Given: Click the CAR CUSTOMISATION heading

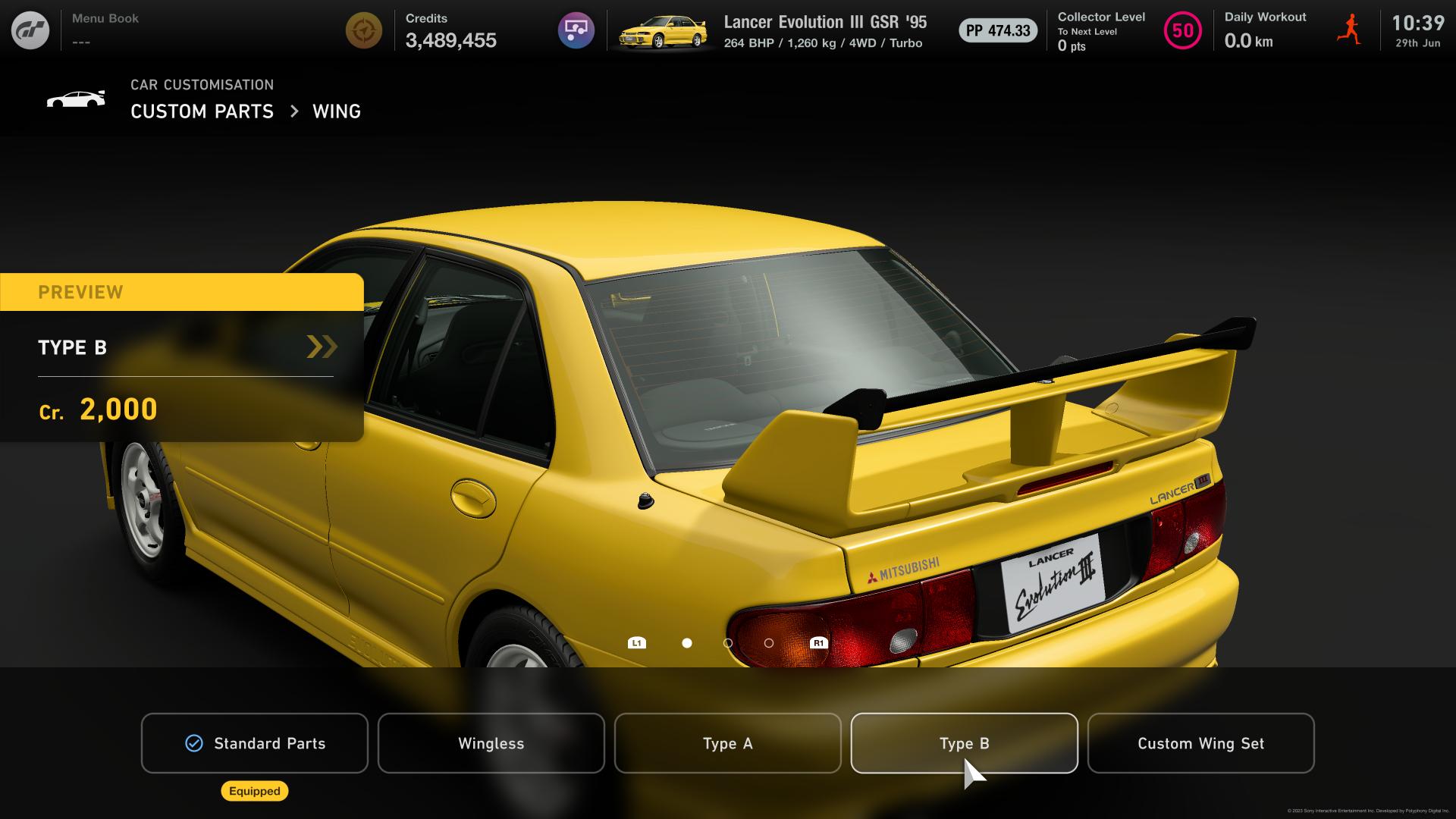Looking at the screenshot, I should (x=202, y=85).
